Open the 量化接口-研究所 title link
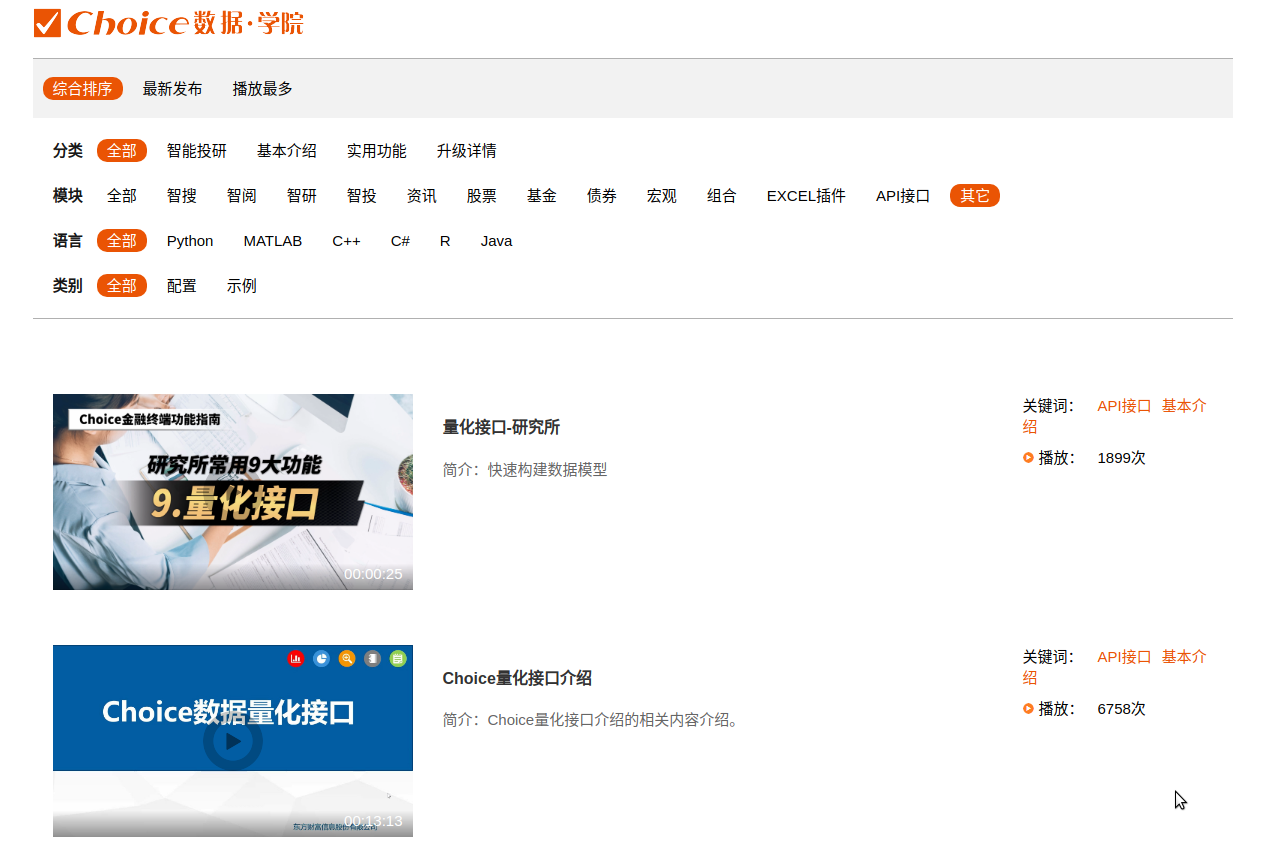Screen dimensions: 1280x866 [501, 427]
